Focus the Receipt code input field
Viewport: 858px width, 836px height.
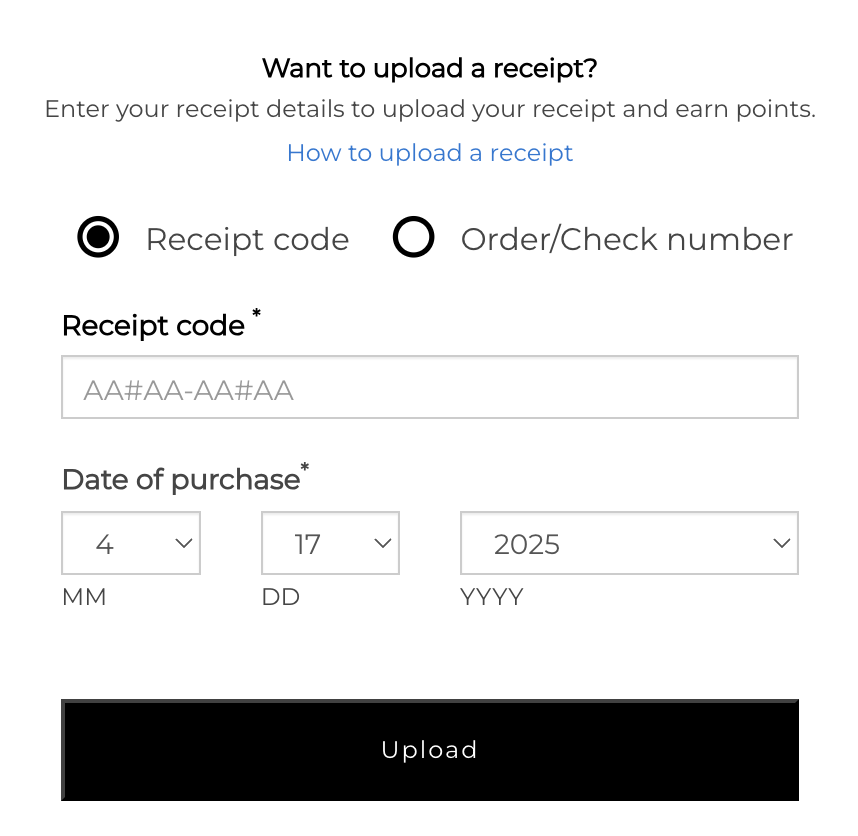click(429, 388)
